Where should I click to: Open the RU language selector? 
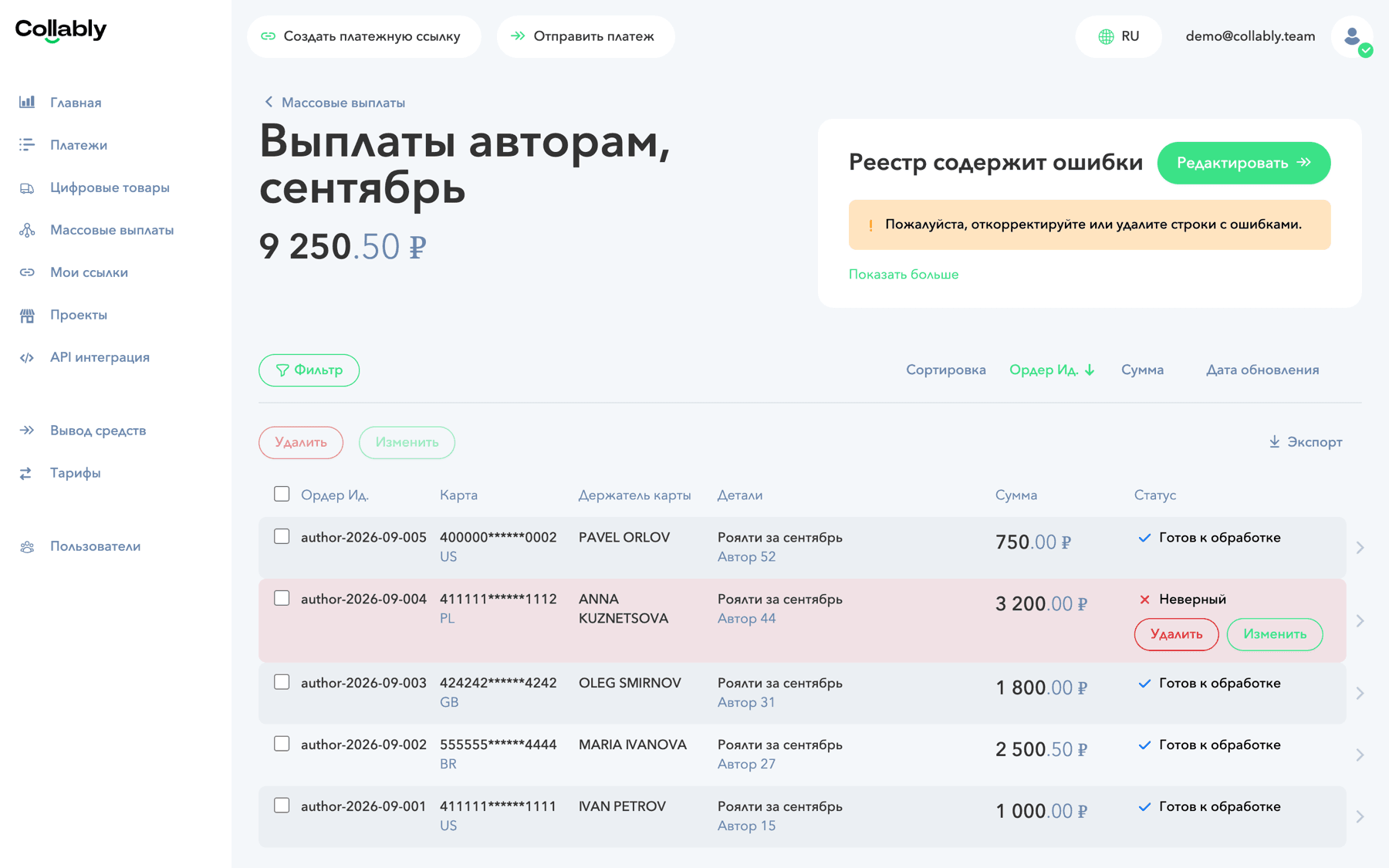click(x=1118, y=36)
